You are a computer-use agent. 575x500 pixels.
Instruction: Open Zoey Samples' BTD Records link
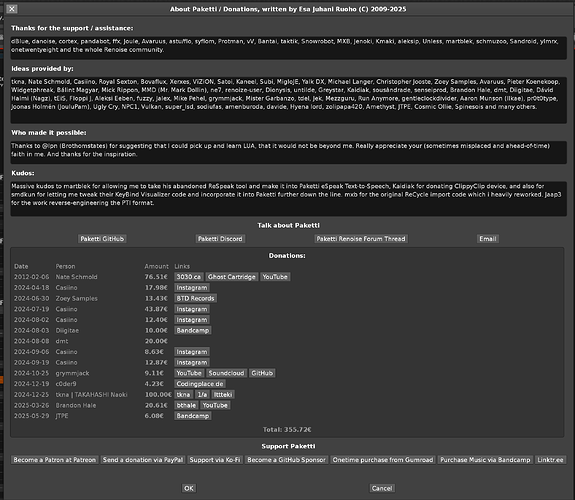pos(195,298)
